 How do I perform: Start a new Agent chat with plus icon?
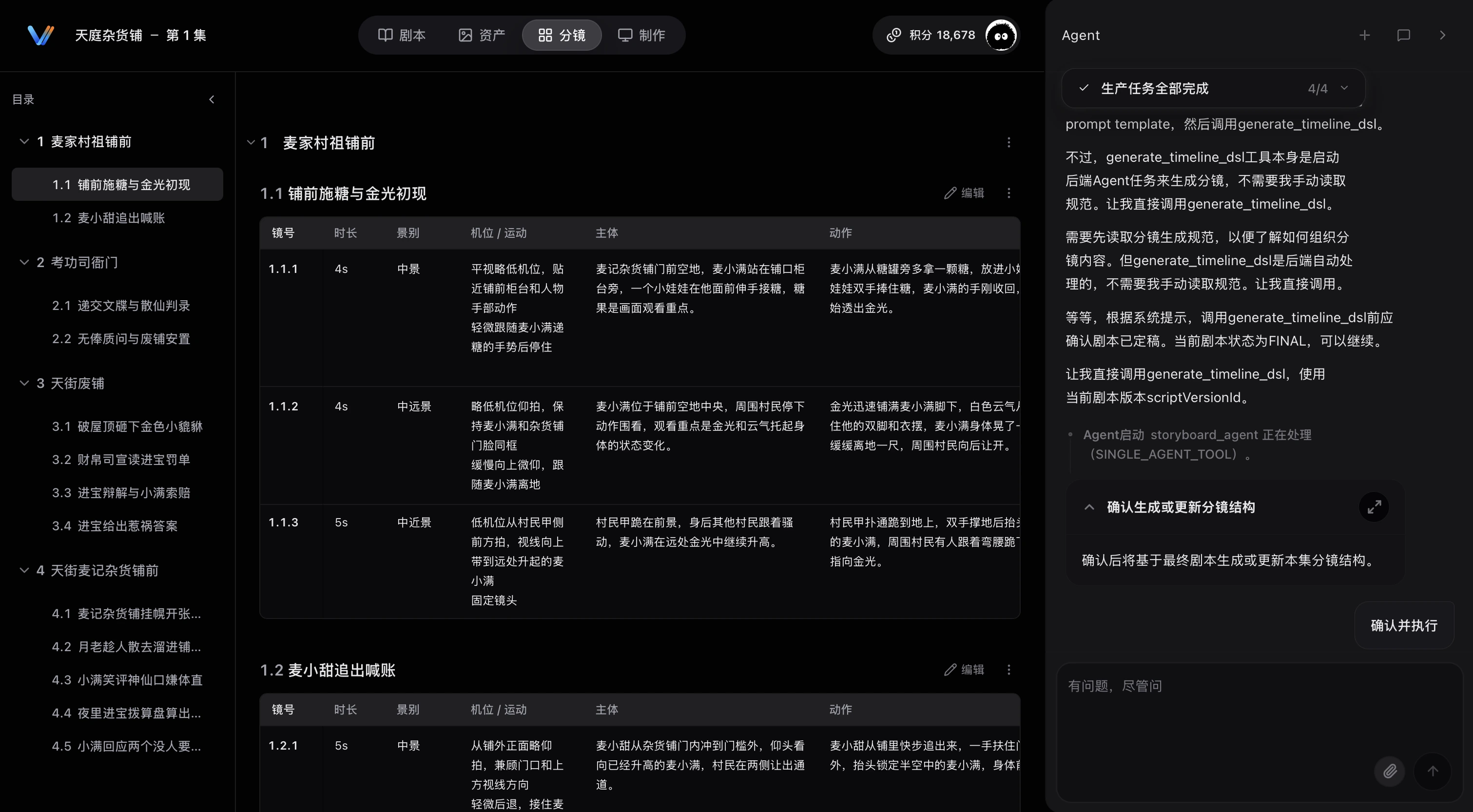1365,35
